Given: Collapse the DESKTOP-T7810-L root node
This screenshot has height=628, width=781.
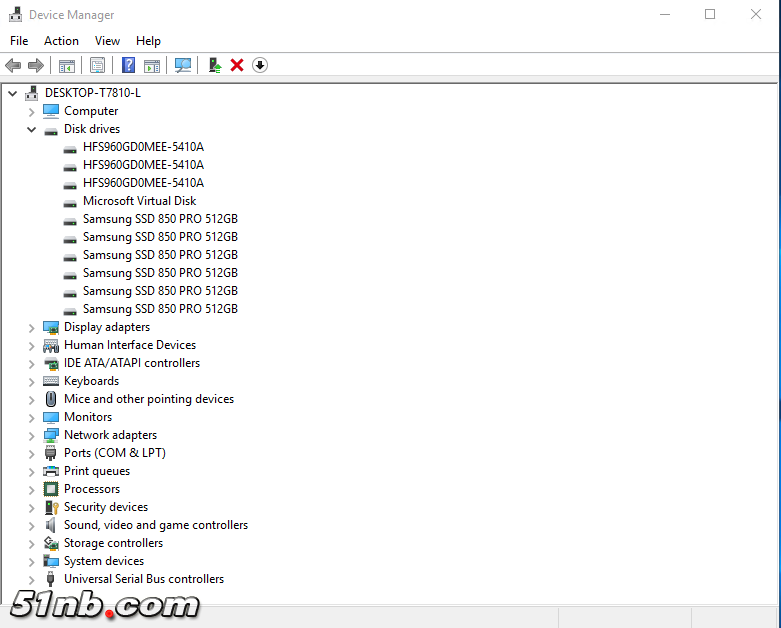Looking at the screenshot, I should [x=13, y=93].
